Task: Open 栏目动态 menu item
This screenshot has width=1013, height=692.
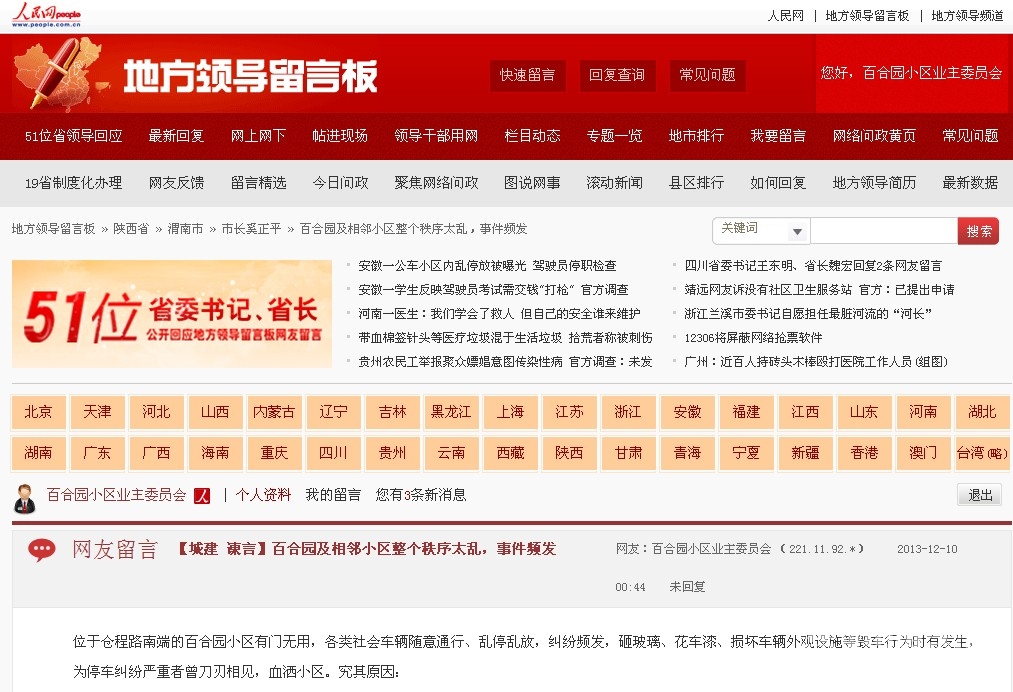Action: (532, 136)
